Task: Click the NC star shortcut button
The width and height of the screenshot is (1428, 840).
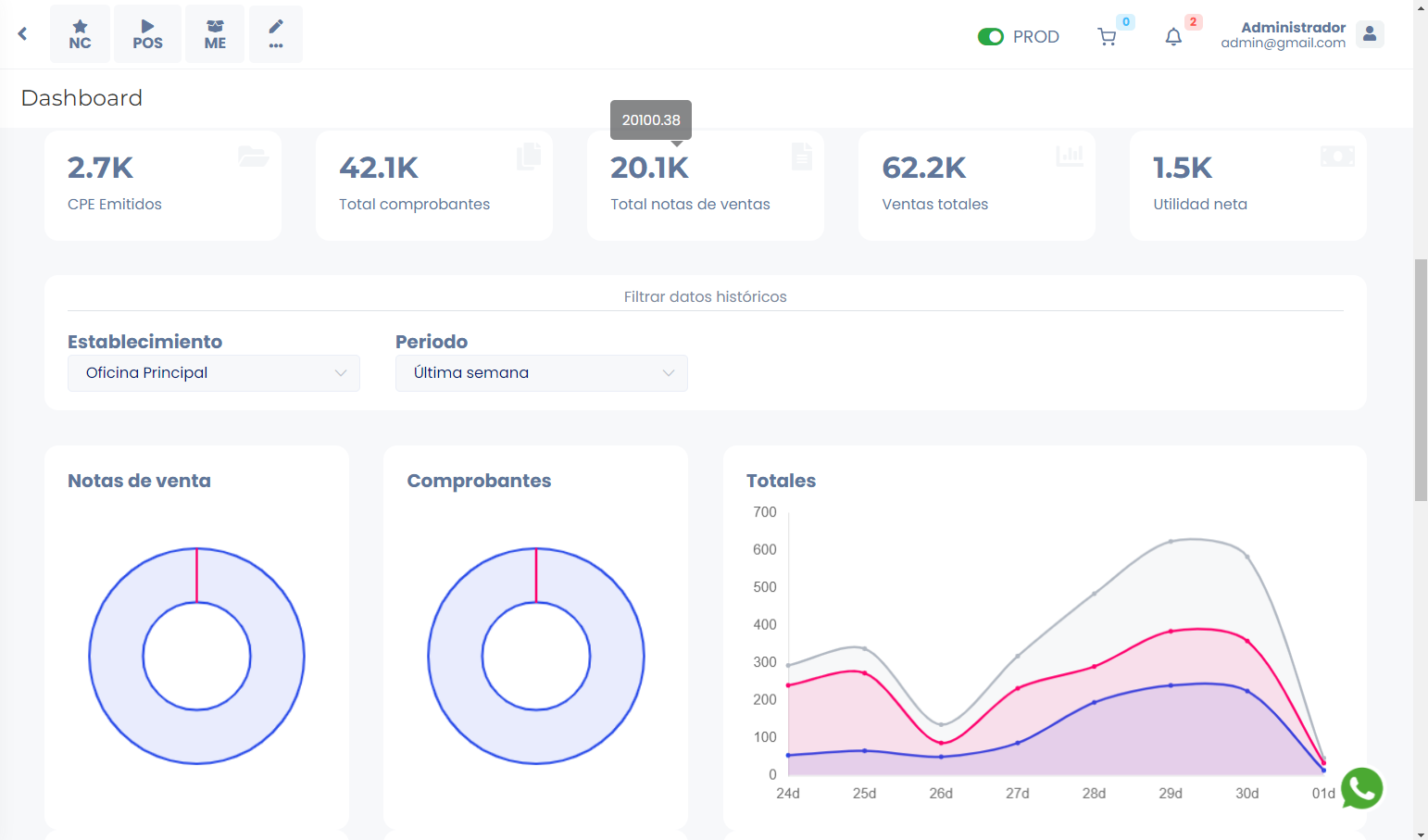Action: [80, 34]
